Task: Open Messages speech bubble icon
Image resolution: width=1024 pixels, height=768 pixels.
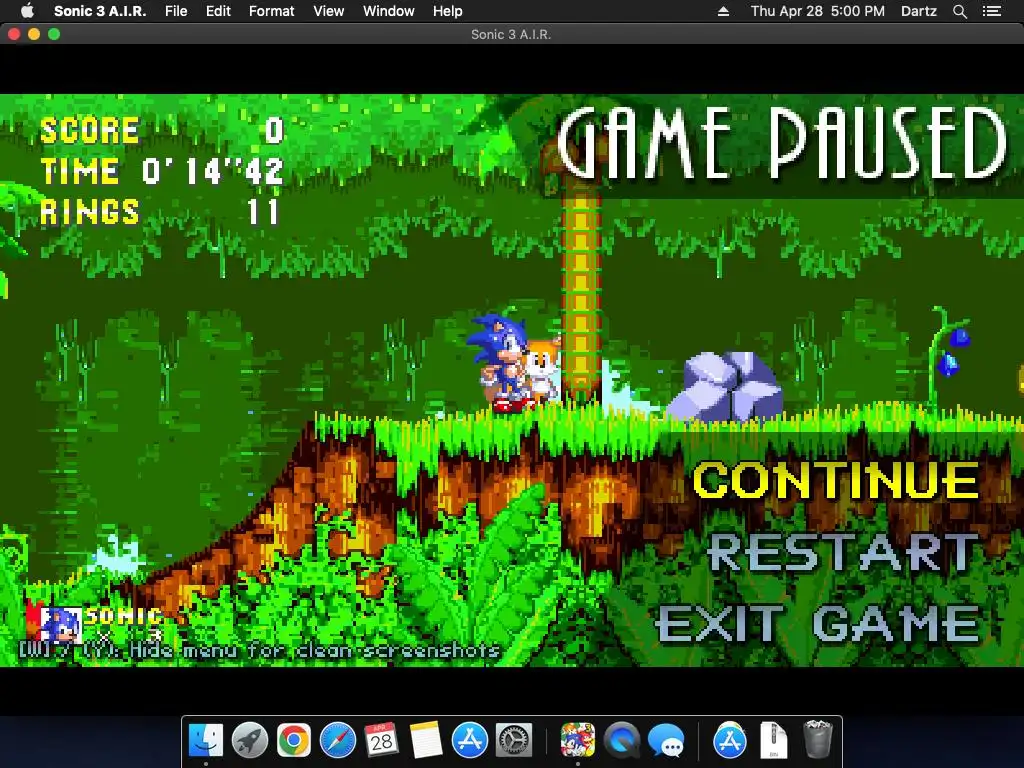Action: click(x=665, y=740)
